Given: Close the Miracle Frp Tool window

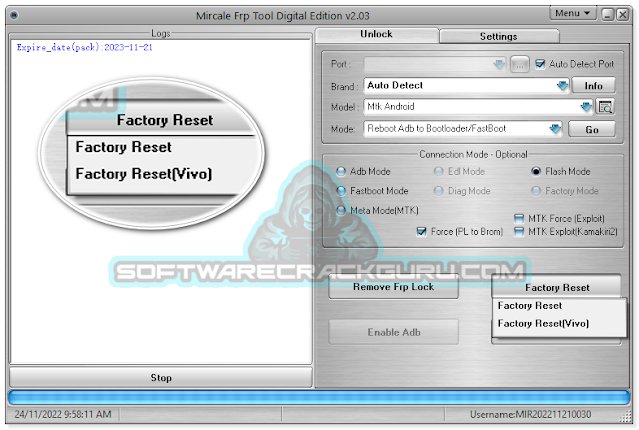Looking at the screenshot, I should 623,15.
